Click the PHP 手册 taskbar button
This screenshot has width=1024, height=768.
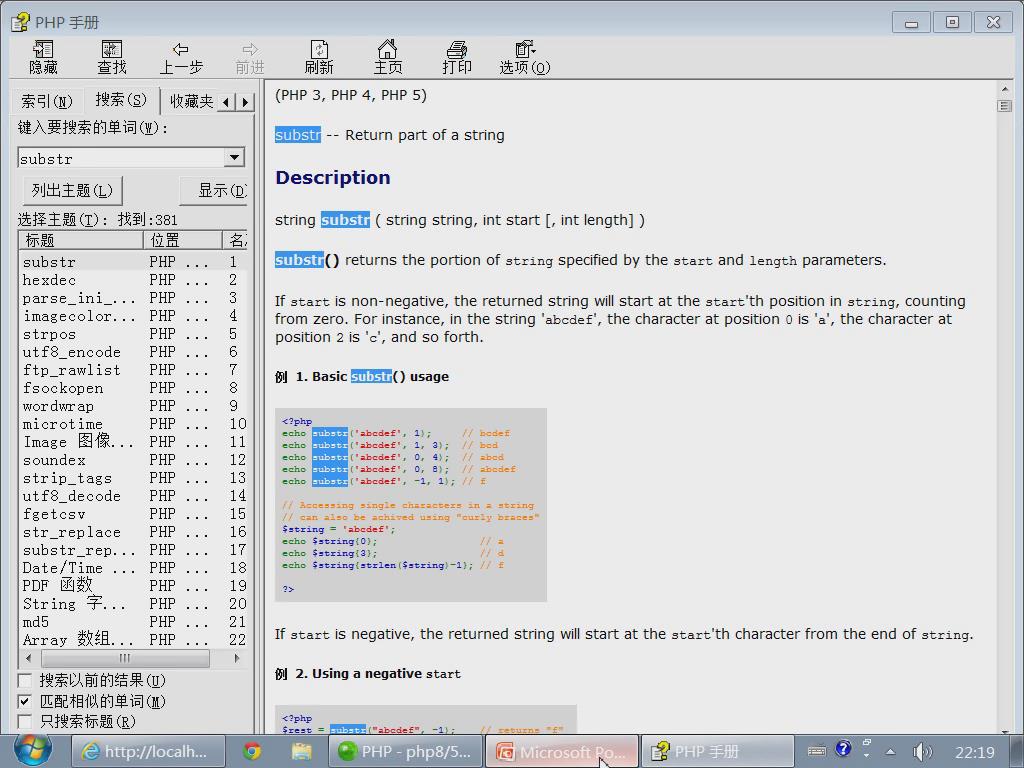click(x=717, y=752)
